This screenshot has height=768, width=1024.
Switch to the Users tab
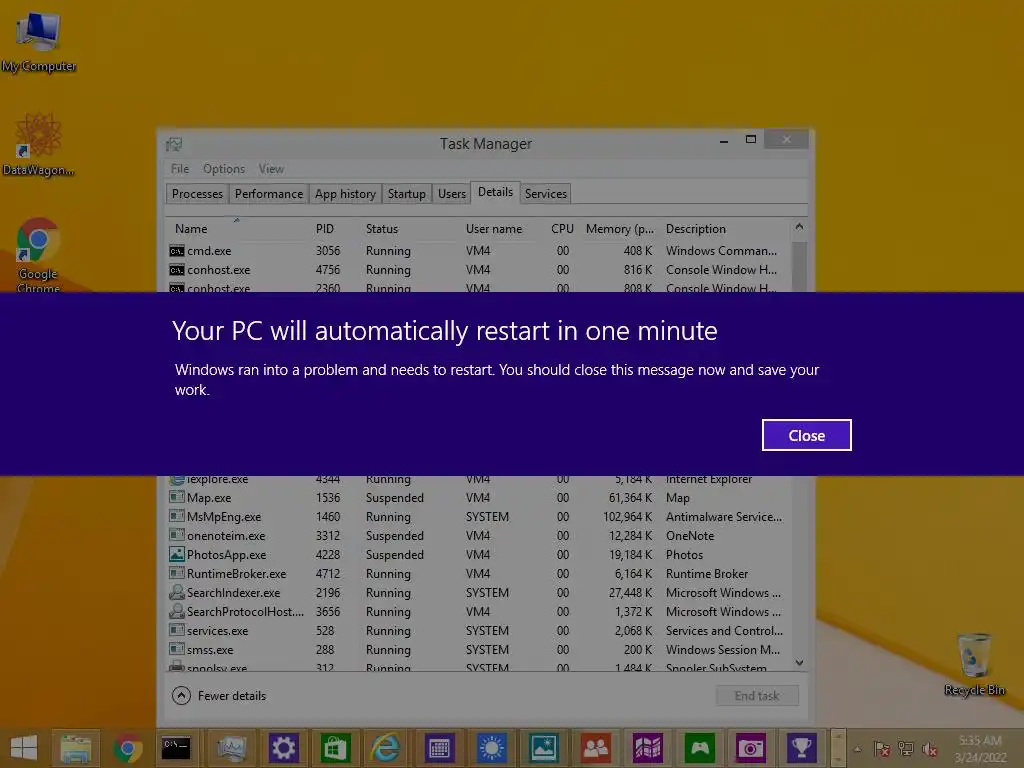pos(452,194)
